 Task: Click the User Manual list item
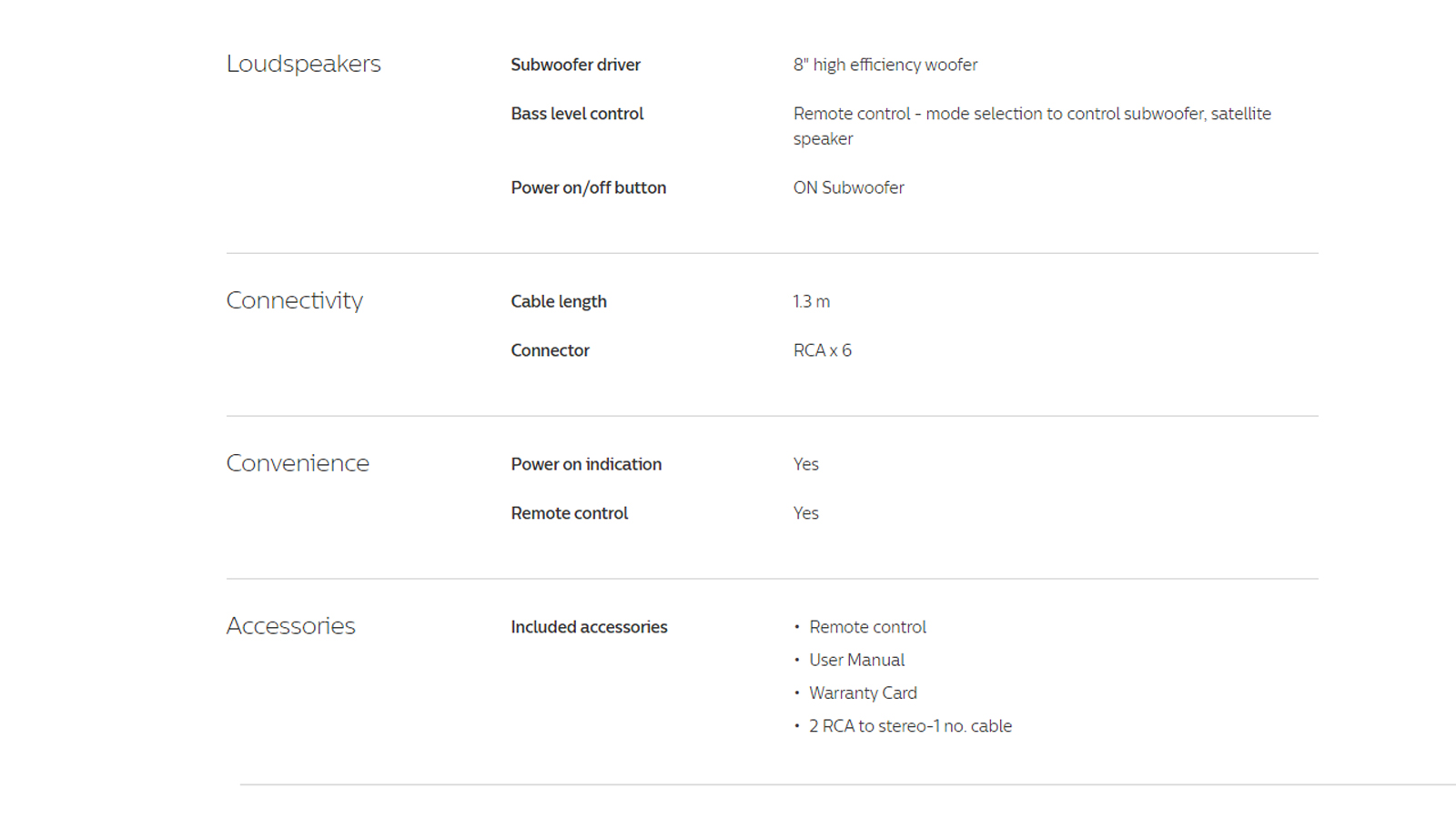click(x=856, y=660)
